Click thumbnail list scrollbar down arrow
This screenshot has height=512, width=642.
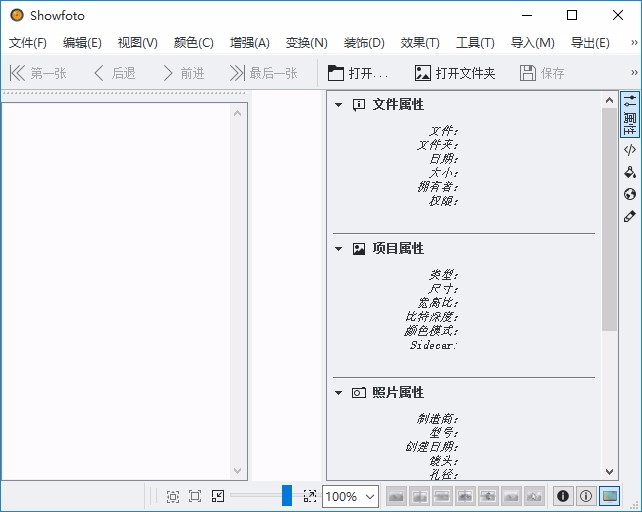coord(237,471)
